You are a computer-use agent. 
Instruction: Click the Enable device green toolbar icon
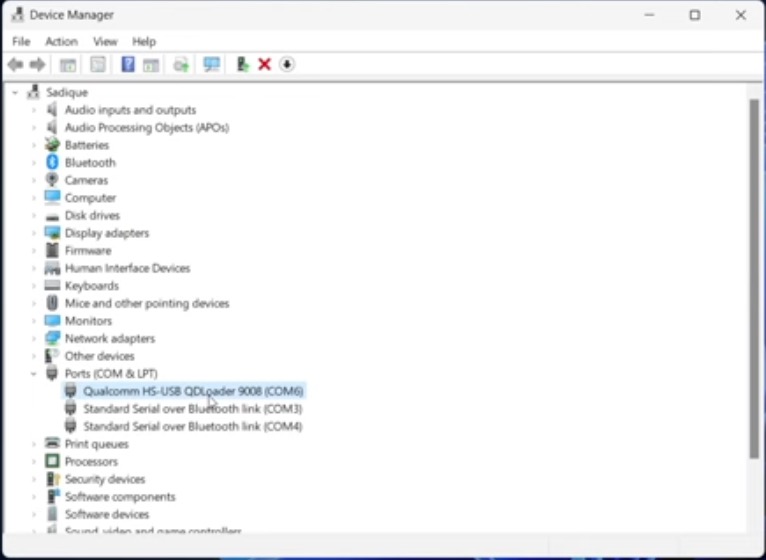click(x=242, y=65)
